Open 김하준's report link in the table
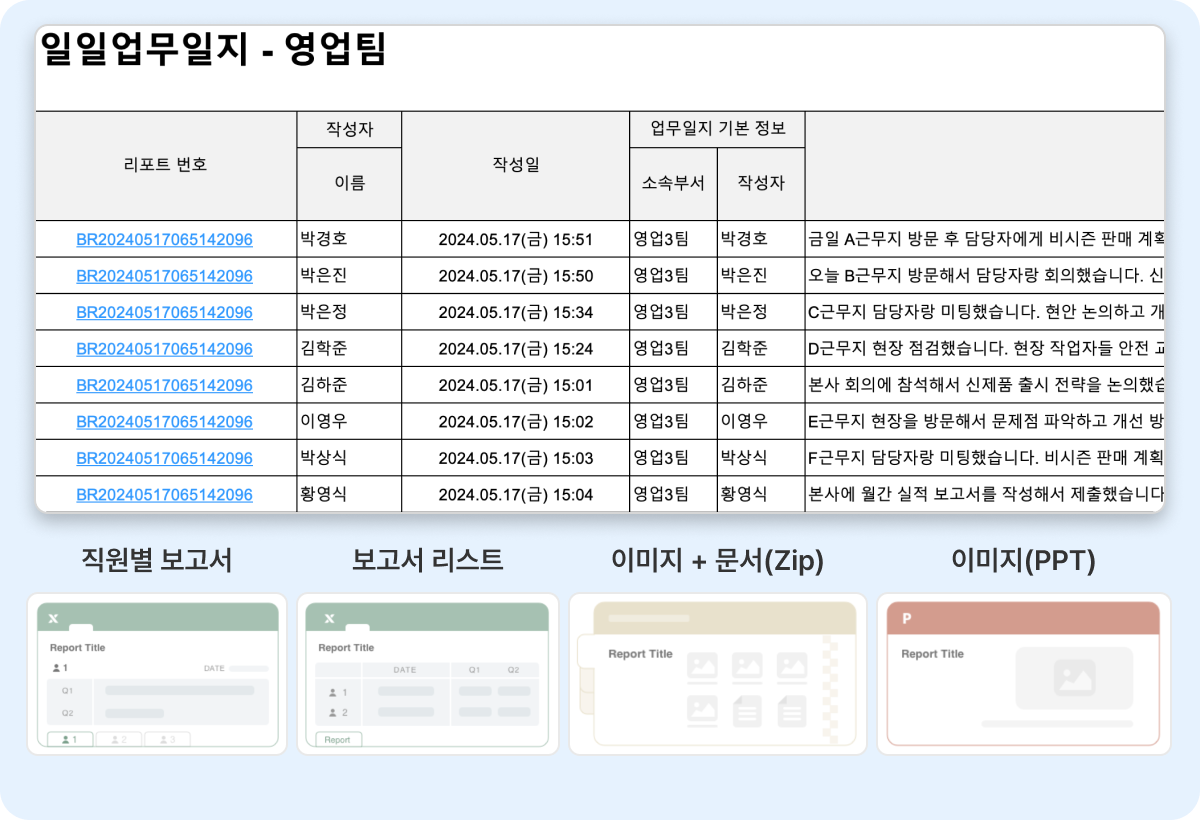 point(165,385)
